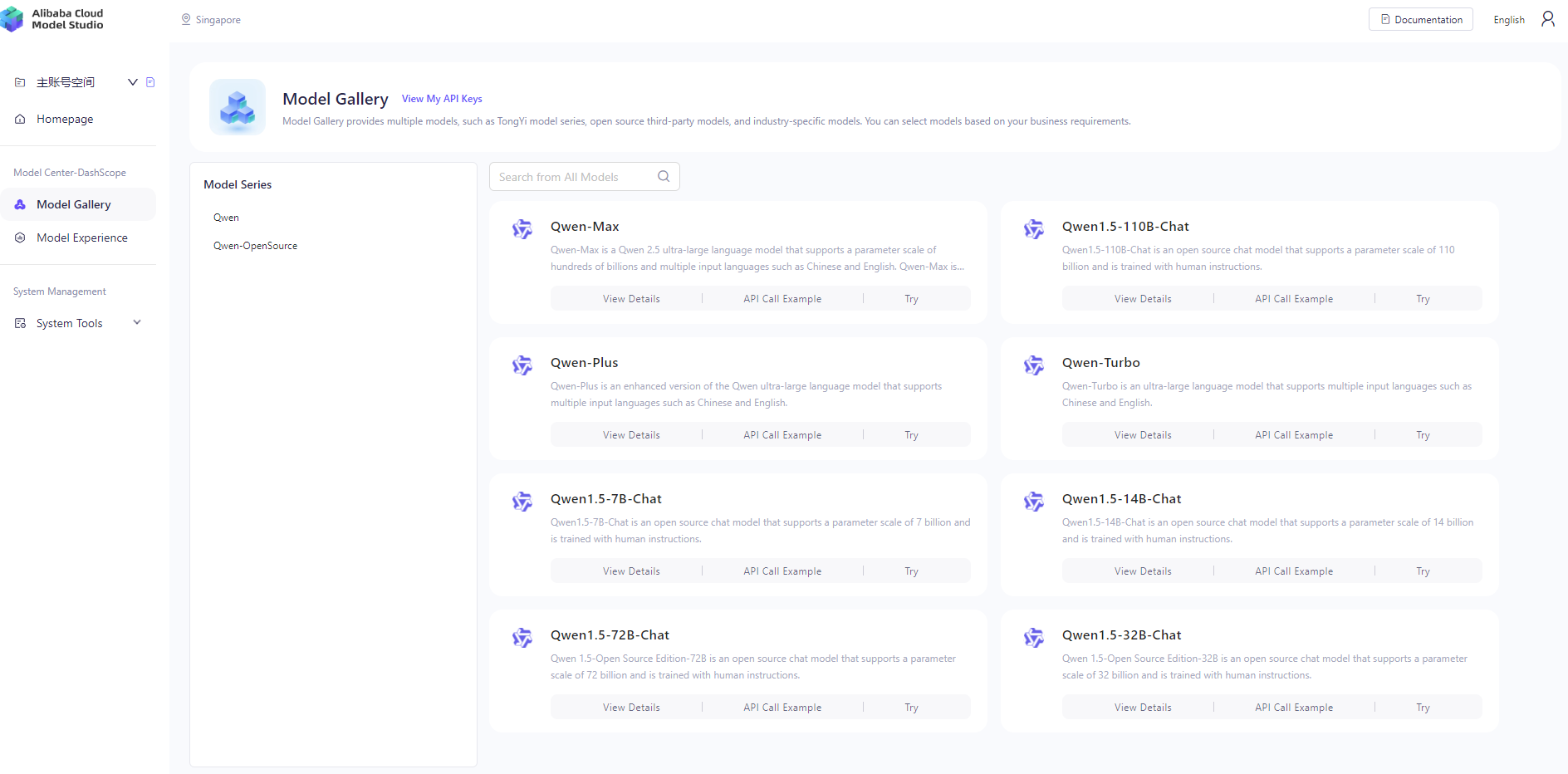Viewport: 1568px width, 774px height.
Task: Click the small document icon next to workspace chevron
Action: click(x=150, y=82)
